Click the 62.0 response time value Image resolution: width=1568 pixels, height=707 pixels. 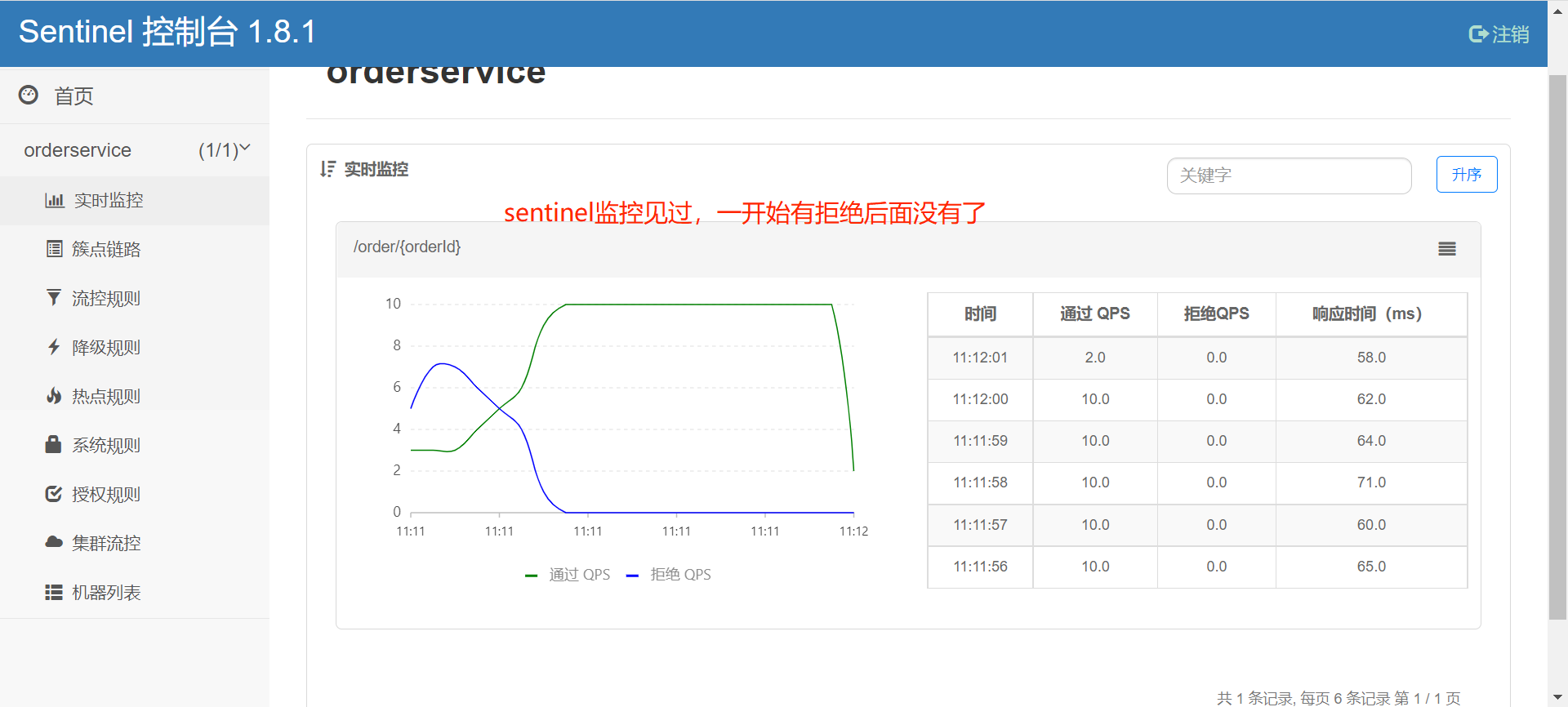coord(1371,399)
